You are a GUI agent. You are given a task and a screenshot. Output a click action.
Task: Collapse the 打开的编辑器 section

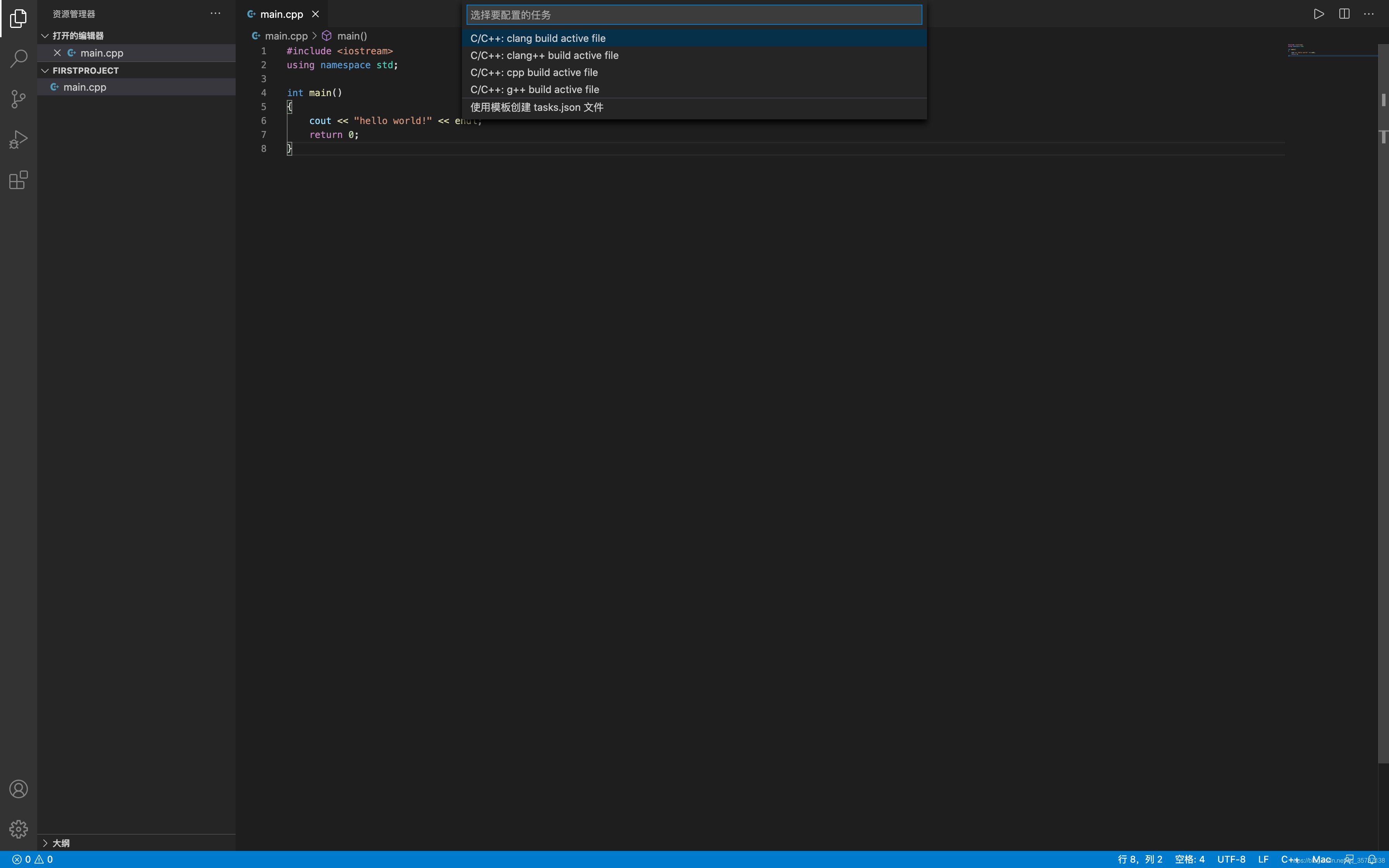click(x=78, y=36)
